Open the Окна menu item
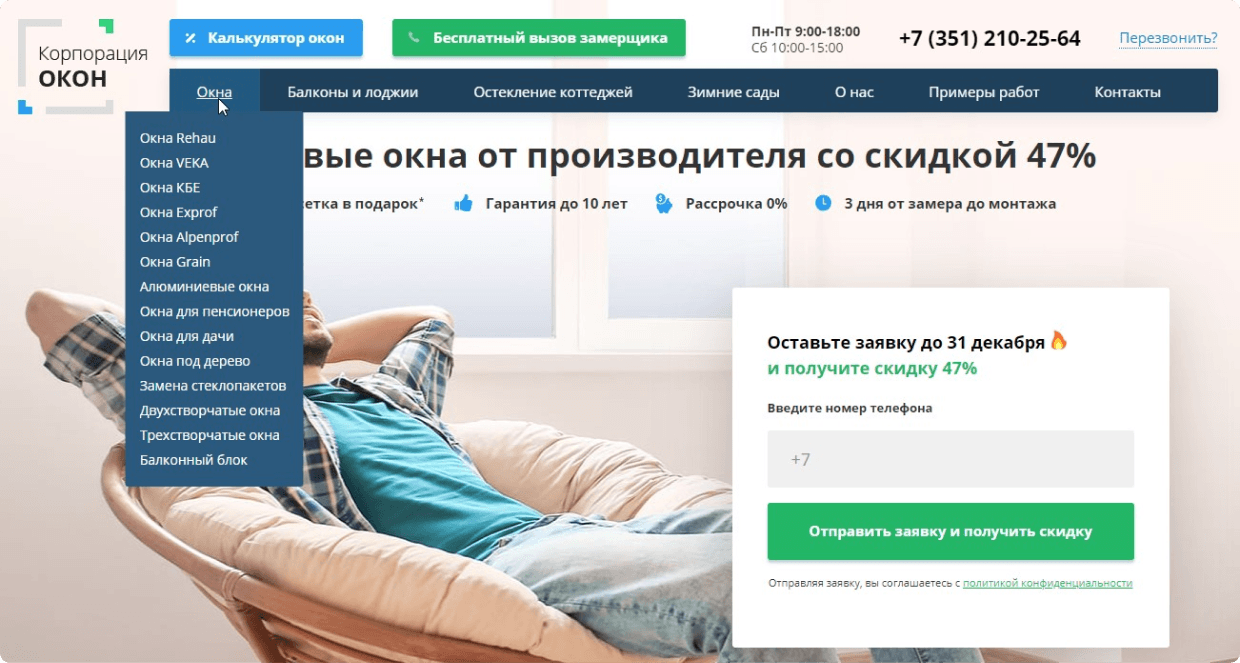 (x=214, y=92)
